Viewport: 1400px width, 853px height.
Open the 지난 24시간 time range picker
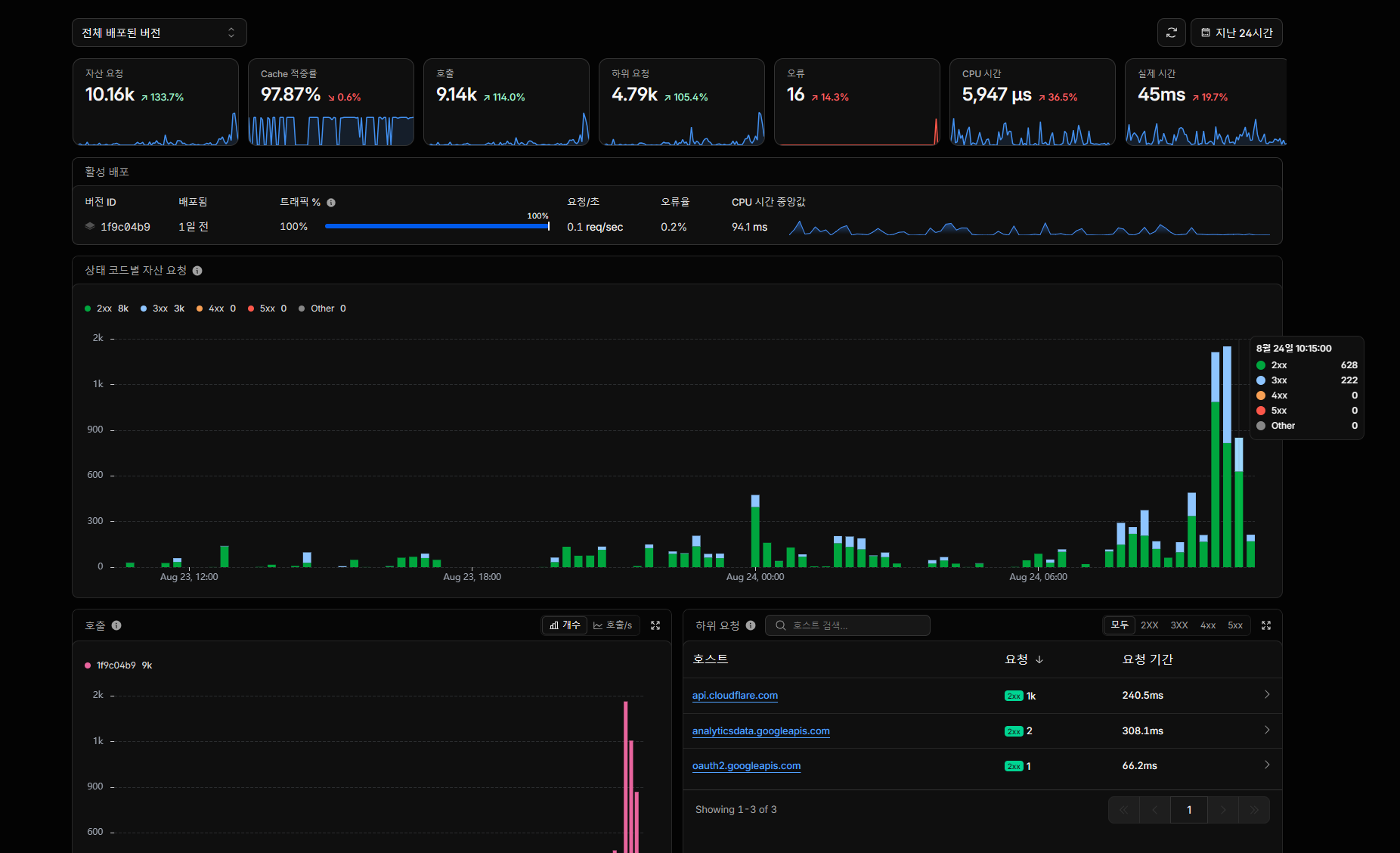click(1236, 33)
